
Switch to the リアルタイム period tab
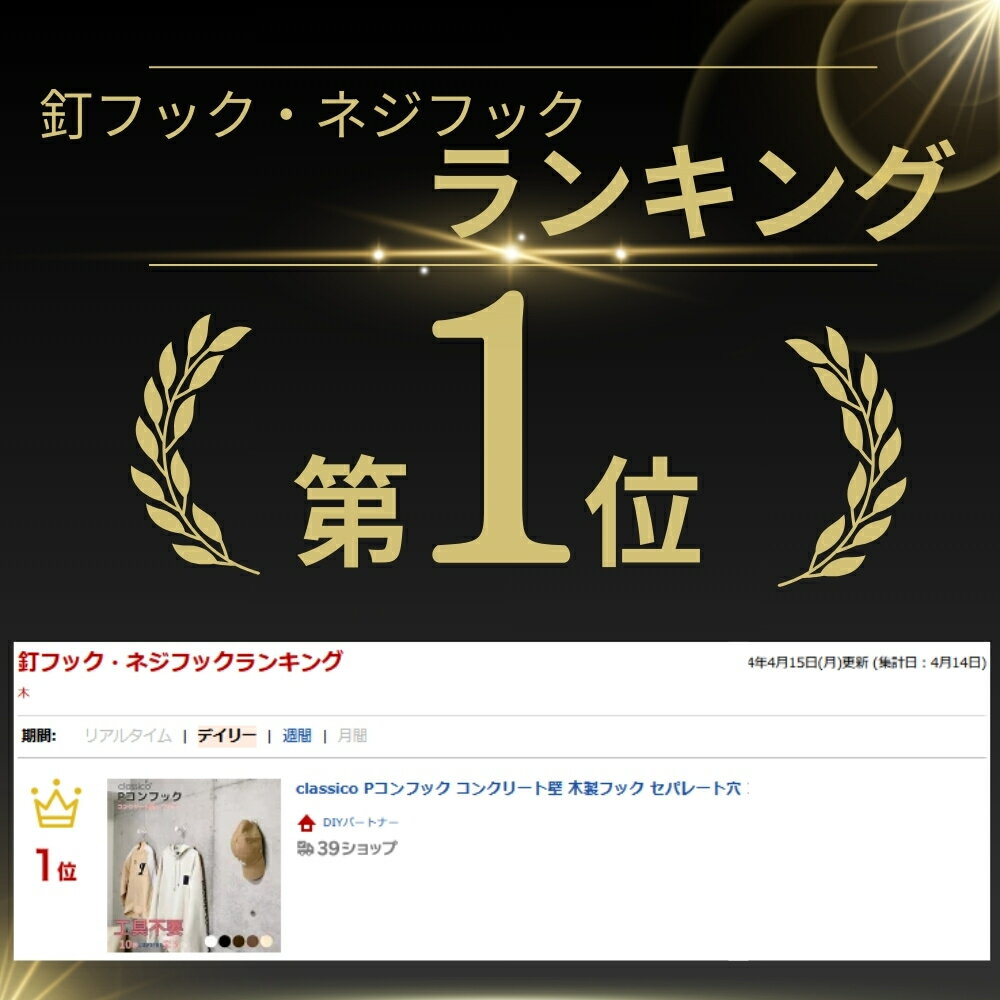click(128, 735)
